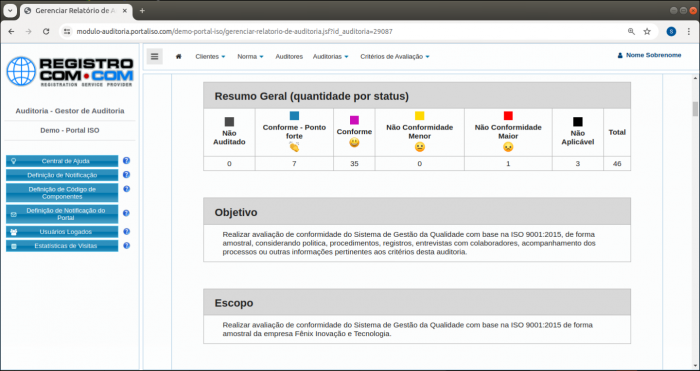Open the tab search dropdown arrow
This screenshot has height=371, width=700.
pos(9,11)
